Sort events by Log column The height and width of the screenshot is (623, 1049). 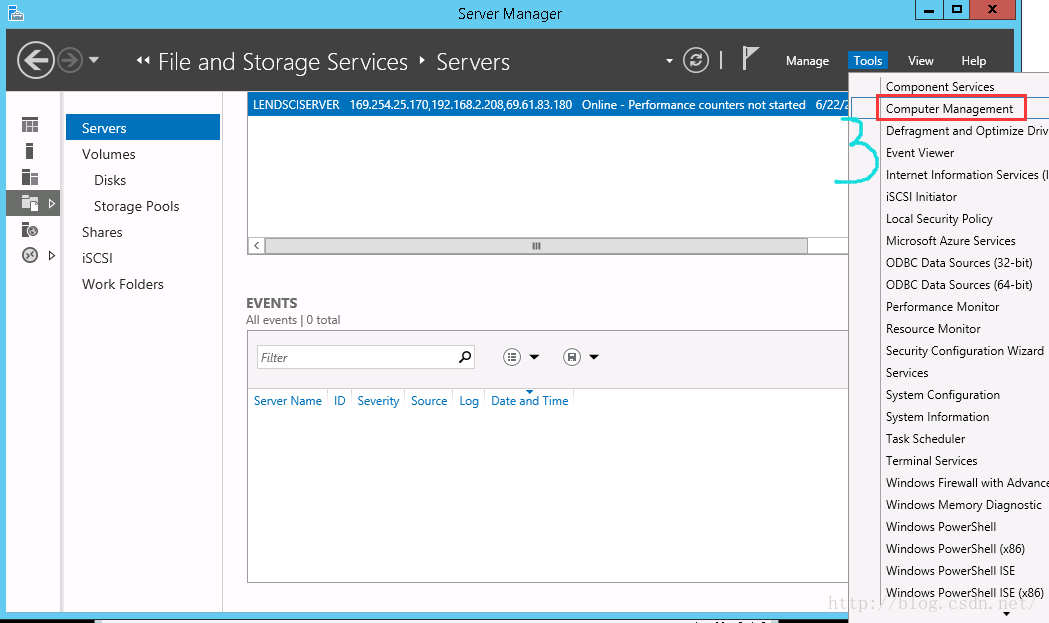click(x=469, y=401)
